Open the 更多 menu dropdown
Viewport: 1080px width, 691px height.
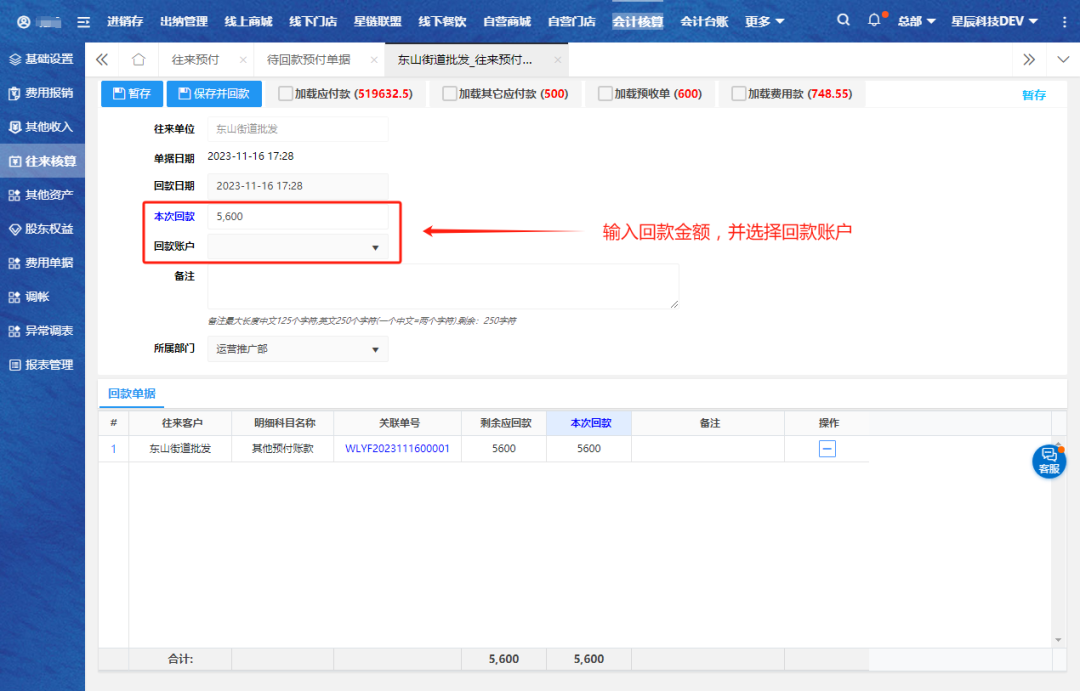765,21
